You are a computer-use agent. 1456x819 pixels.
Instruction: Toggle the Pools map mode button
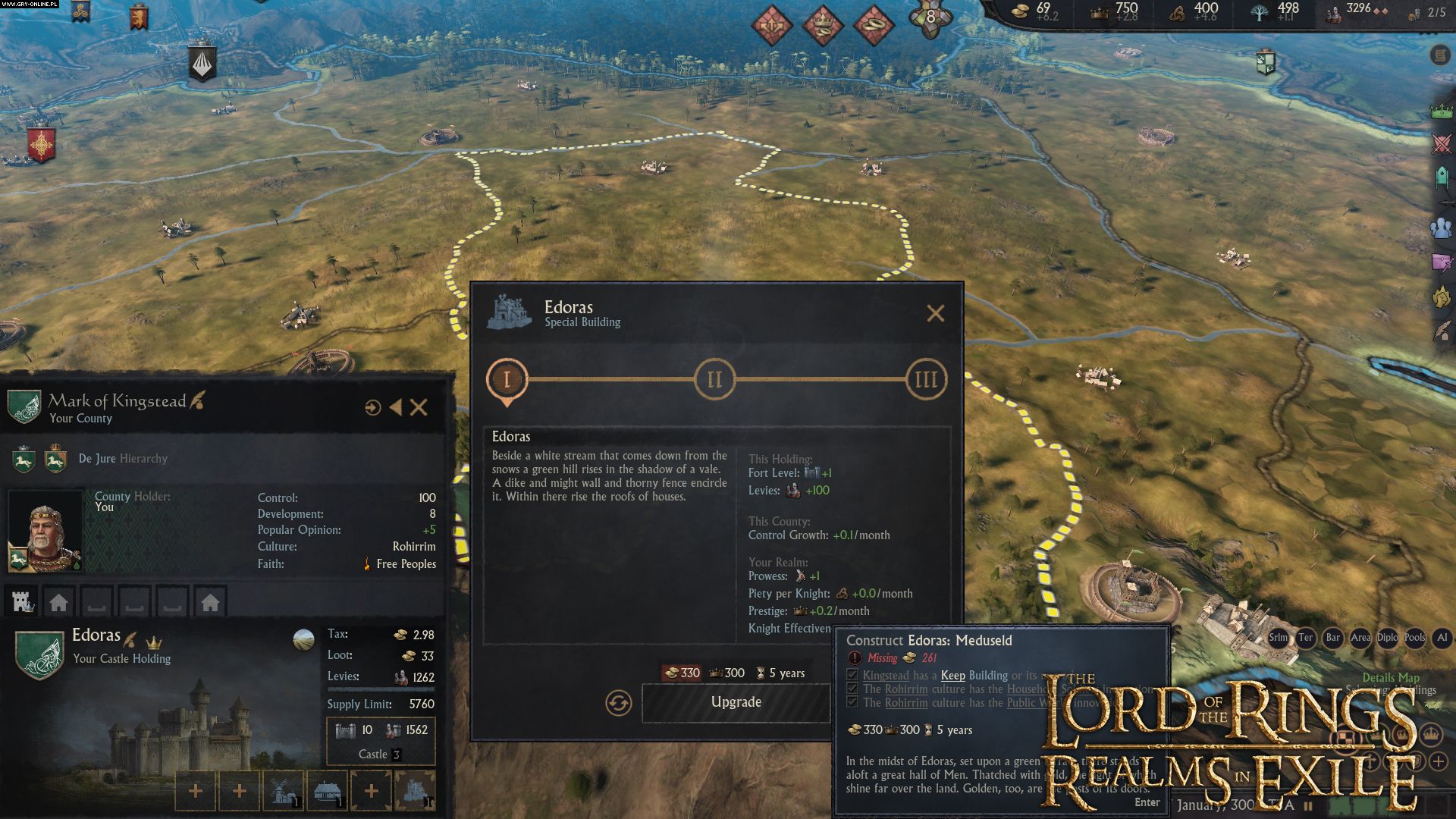(x=1414, y=638)
